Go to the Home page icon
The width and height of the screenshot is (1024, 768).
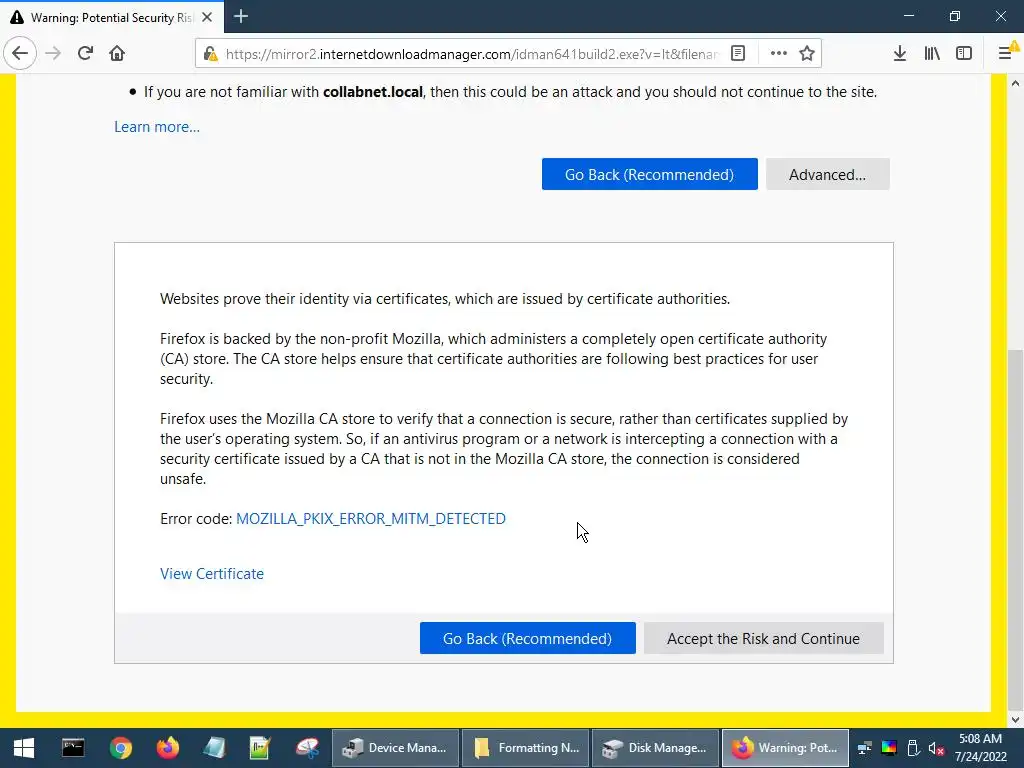(117, 54)
